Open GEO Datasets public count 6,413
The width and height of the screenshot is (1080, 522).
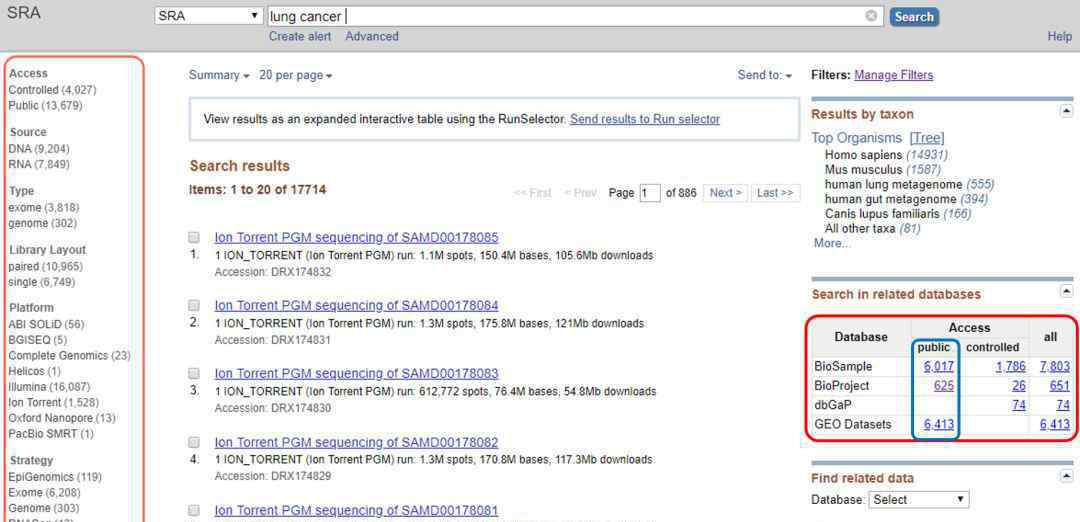point(939,424)
